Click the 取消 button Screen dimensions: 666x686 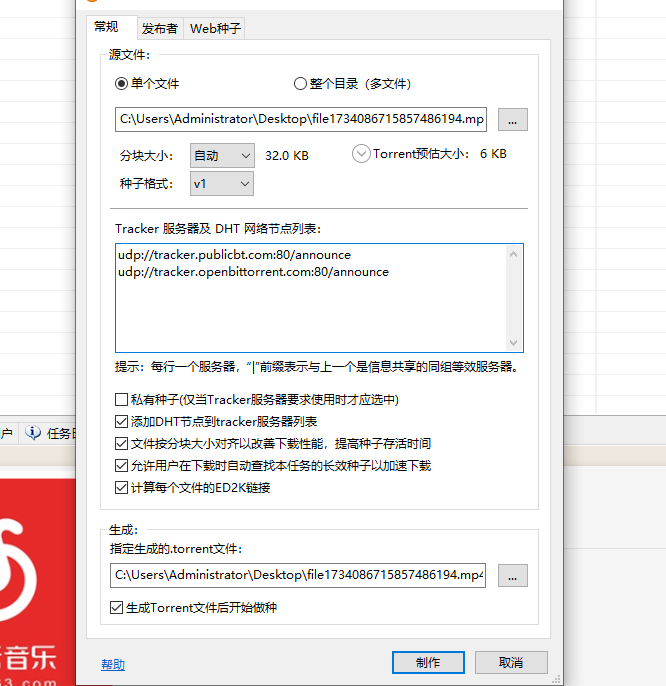[511, 662]
